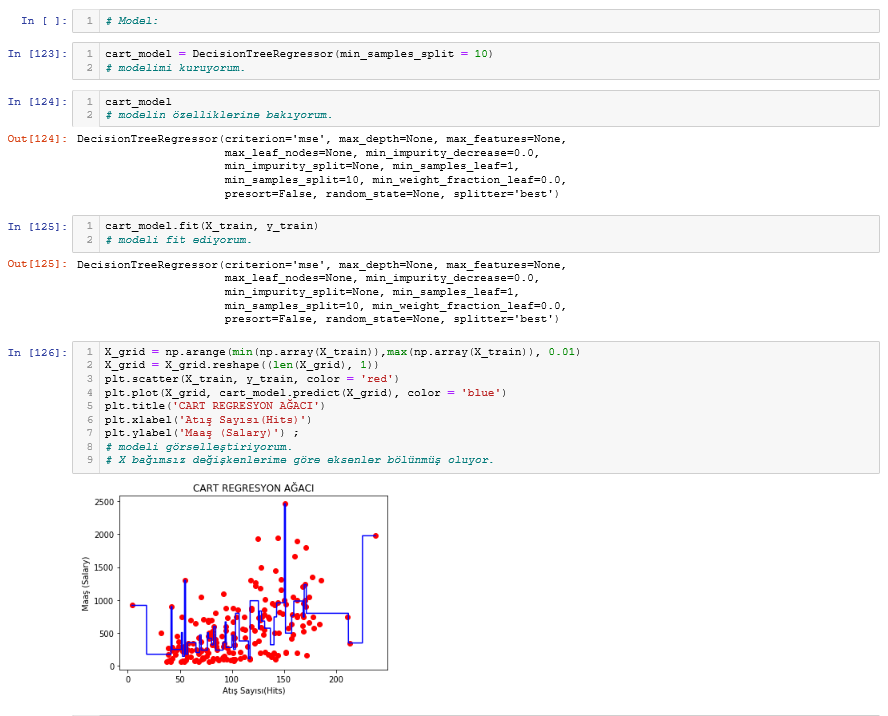Click the 'cart_model' line in cell In [124]
Screen dimensions: 888x716
(x=138, y=102)
